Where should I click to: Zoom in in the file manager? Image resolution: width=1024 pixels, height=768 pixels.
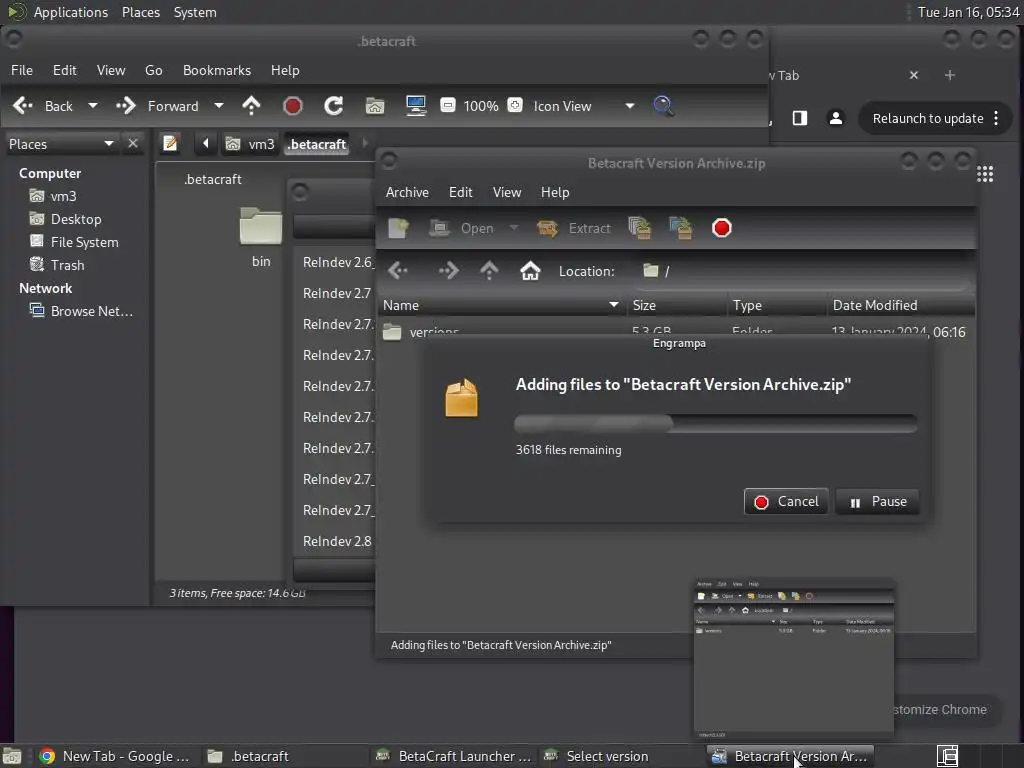tap(515, 105)
